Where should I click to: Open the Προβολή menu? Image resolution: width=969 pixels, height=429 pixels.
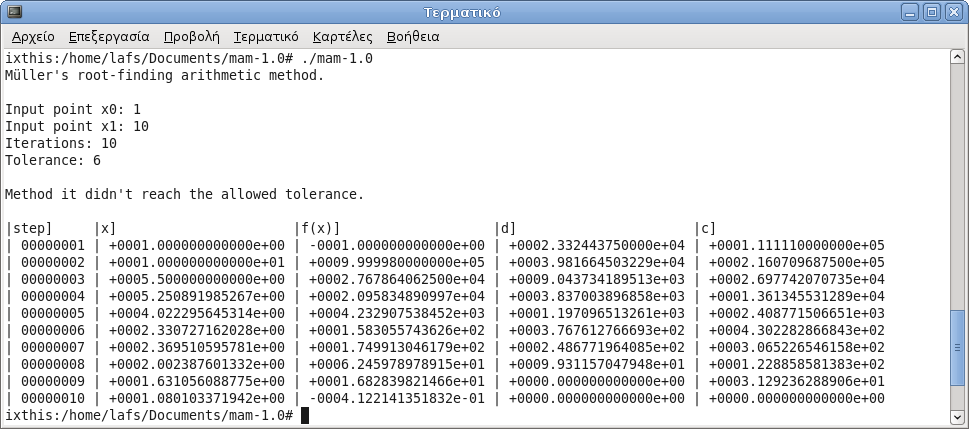pos(191,37)
